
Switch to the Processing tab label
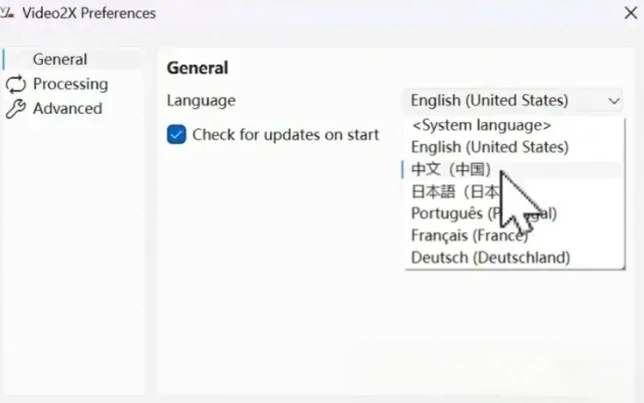[70, 84]
